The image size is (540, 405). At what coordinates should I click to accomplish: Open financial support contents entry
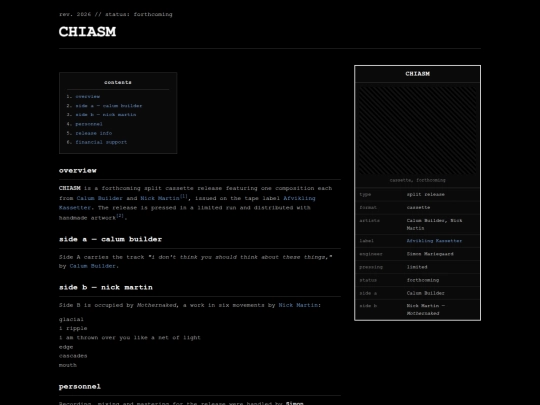pos(101,142)
